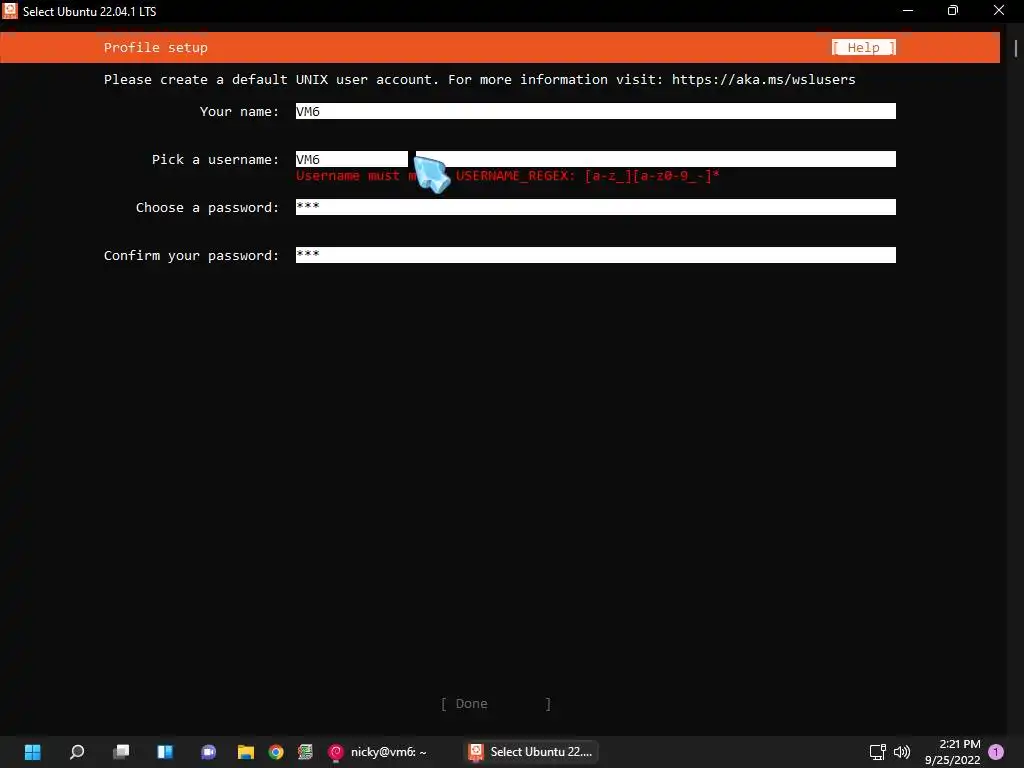Focus the Your name input field
The height and width of the screenshot is (768, 1024).
pos(595,111)
